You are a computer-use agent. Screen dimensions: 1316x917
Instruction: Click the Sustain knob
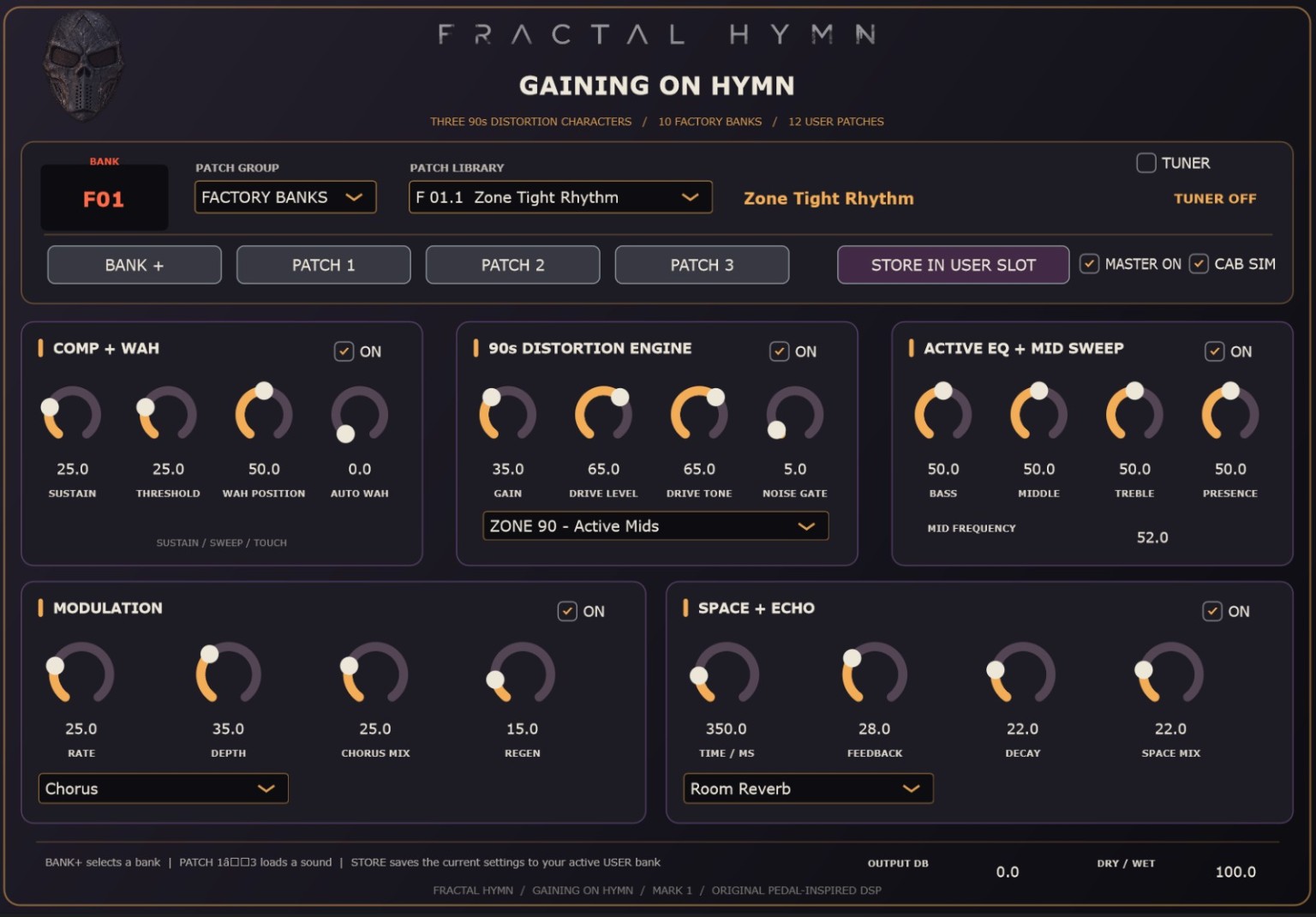[72, 415]
